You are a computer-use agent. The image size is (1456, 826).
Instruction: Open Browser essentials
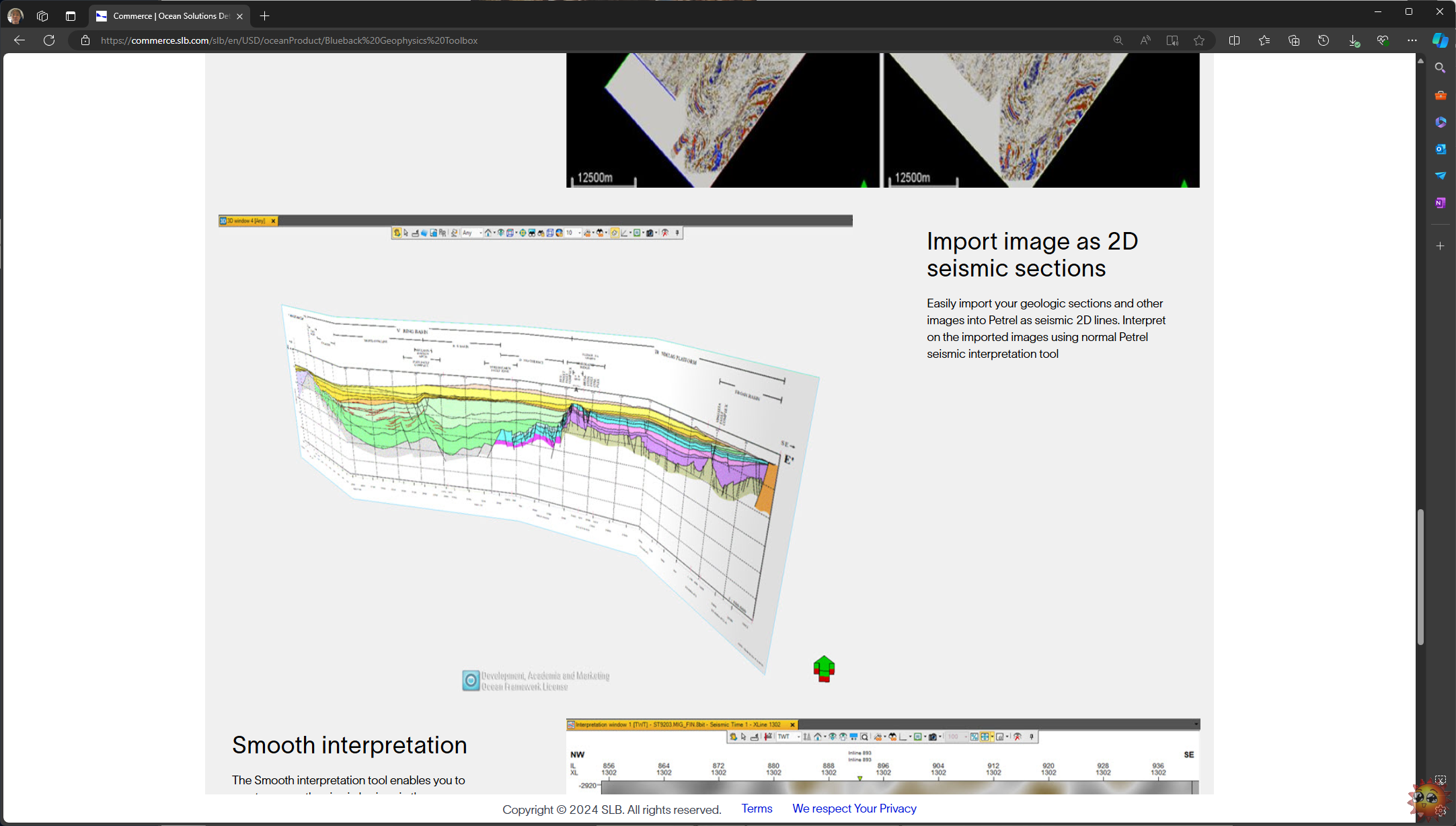(x=1383, y=40)
